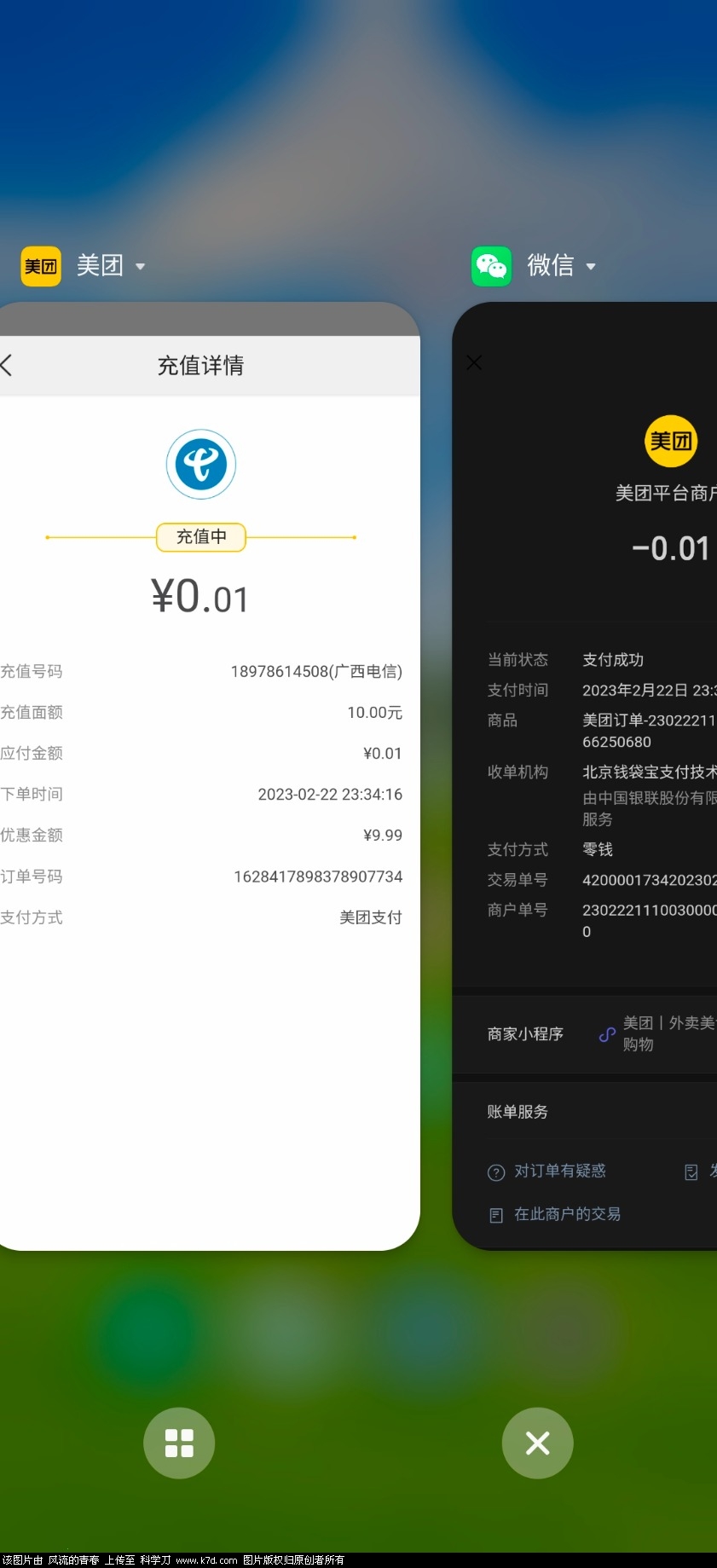The width and height of the screenshot is (717, 1568).
Task: Tap the 零钱 payment method in WeChat
Action: coord(598,849)
